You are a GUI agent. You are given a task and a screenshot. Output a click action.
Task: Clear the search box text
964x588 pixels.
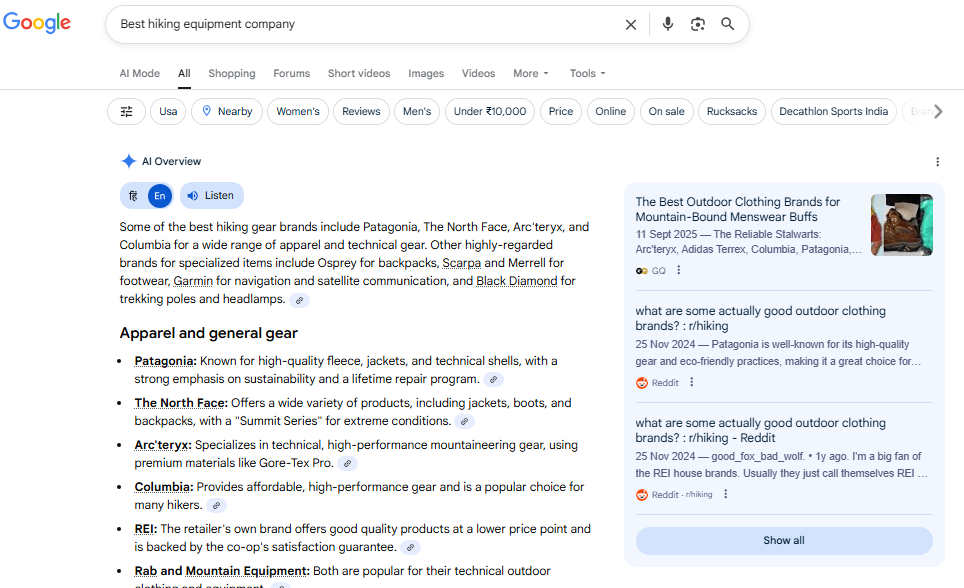coord(631,25)
